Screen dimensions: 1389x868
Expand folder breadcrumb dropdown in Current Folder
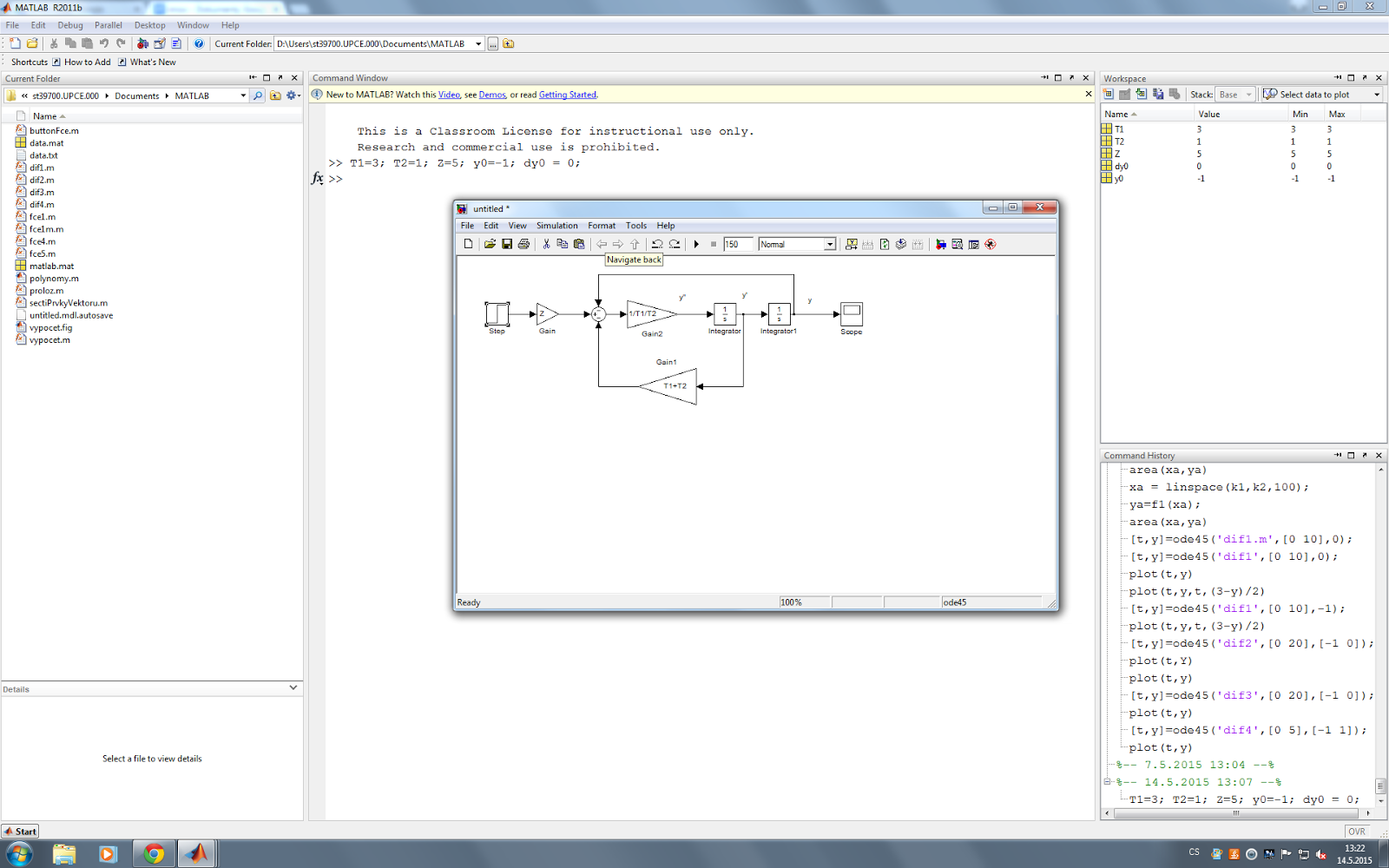pos(243,95)
